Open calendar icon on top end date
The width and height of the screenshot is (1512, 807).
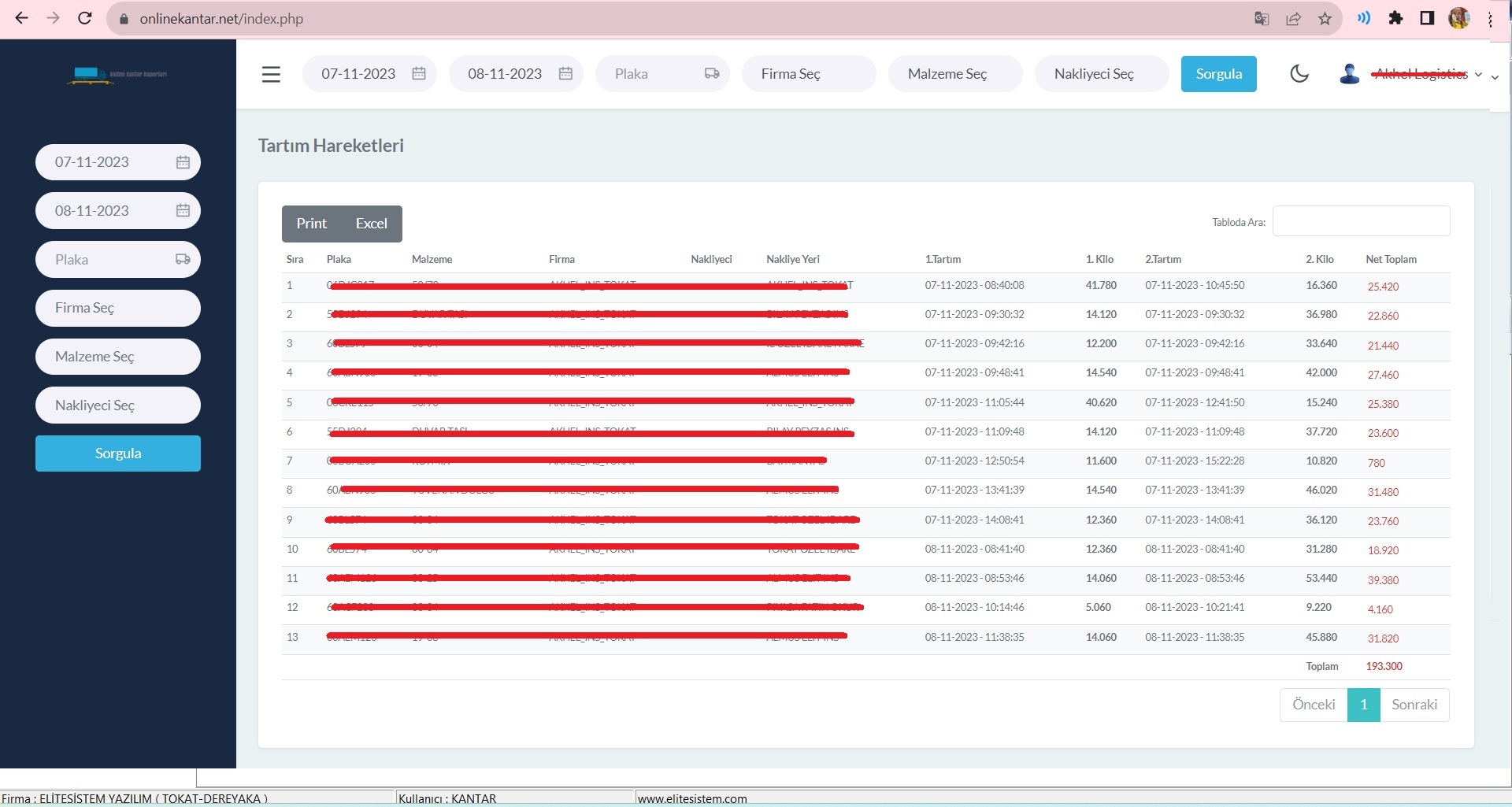coord(565,74)
